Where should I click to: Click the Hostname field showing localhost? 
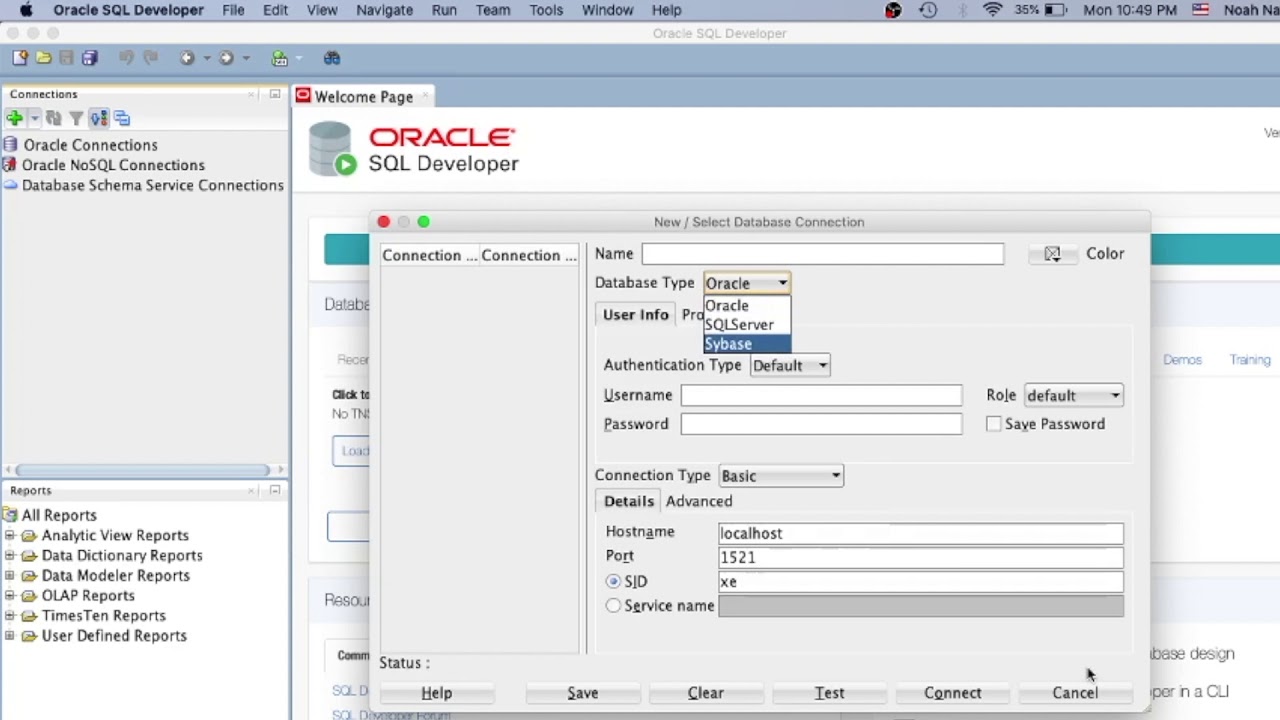[921, 533]
